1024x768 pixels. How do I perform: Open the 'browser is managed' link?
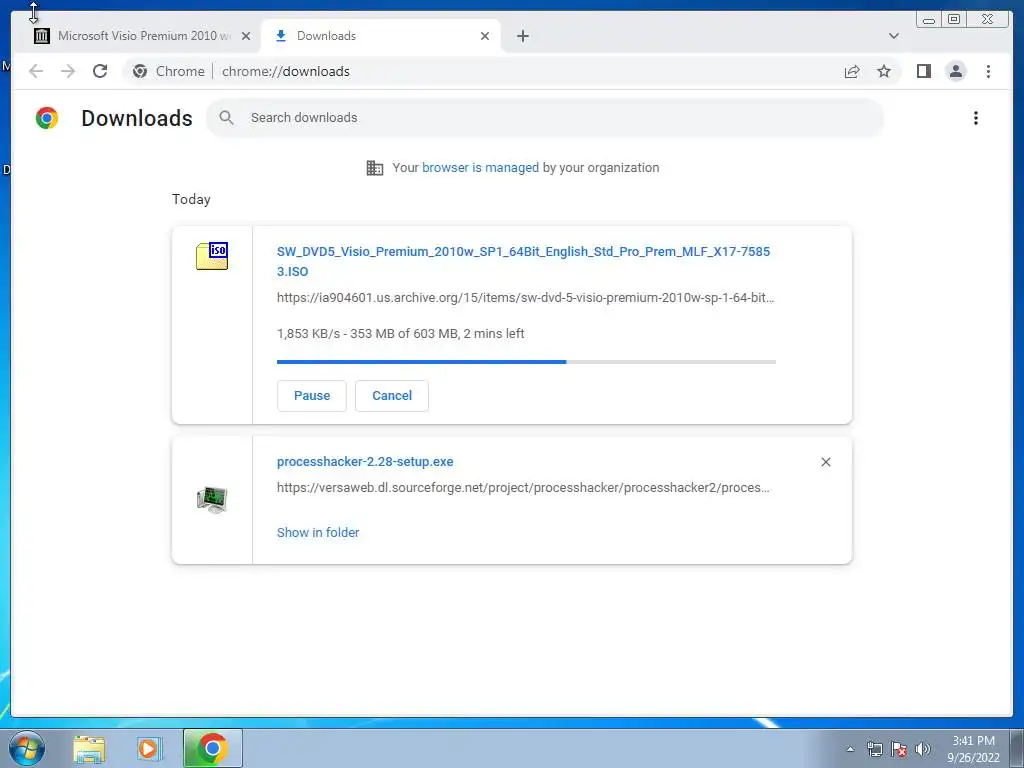[x=480, y=168]
